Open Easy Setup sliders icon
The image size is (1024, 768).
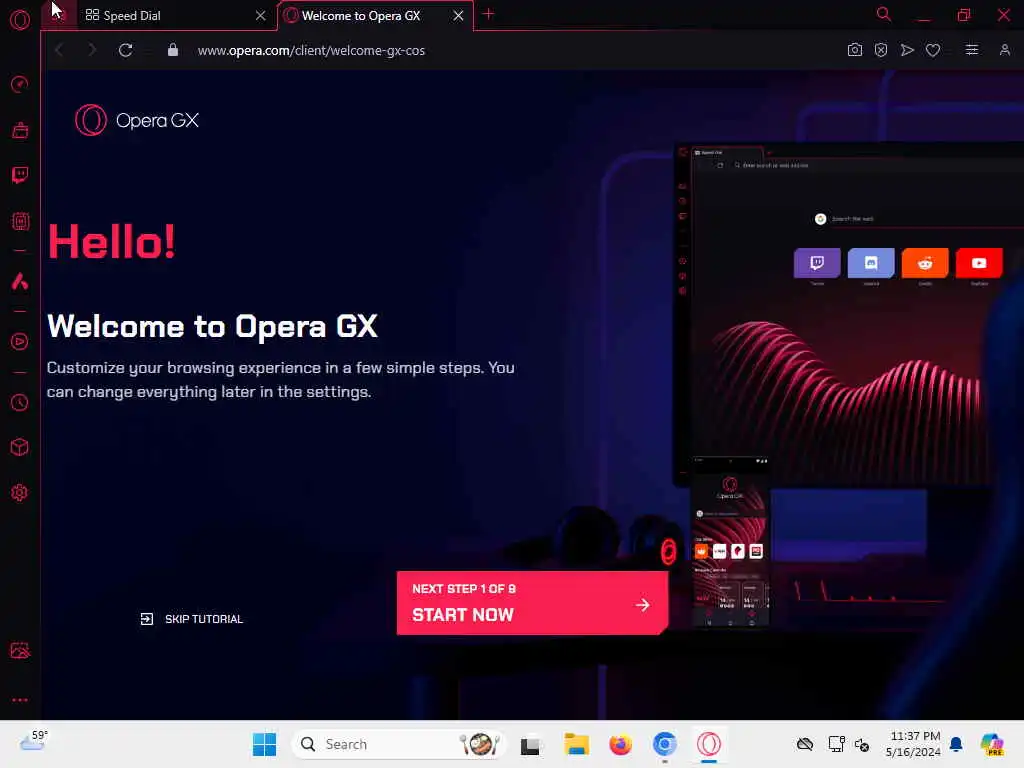click(972, 50)
